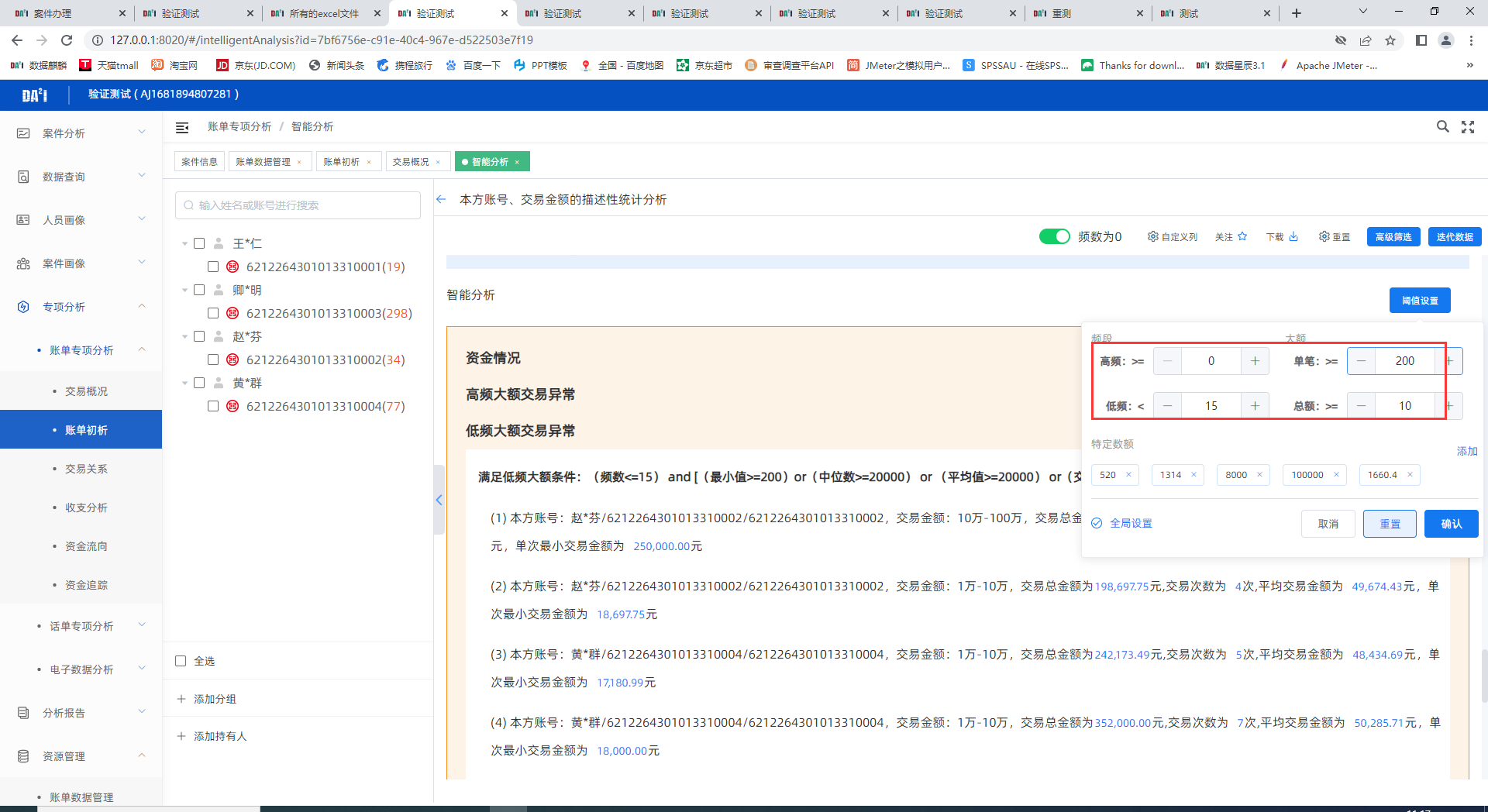Image resolution: width=1488 pixels, height=812 pixels.
Task: Click the 数据查询 sidebar icon
Action: pos(23,177)
